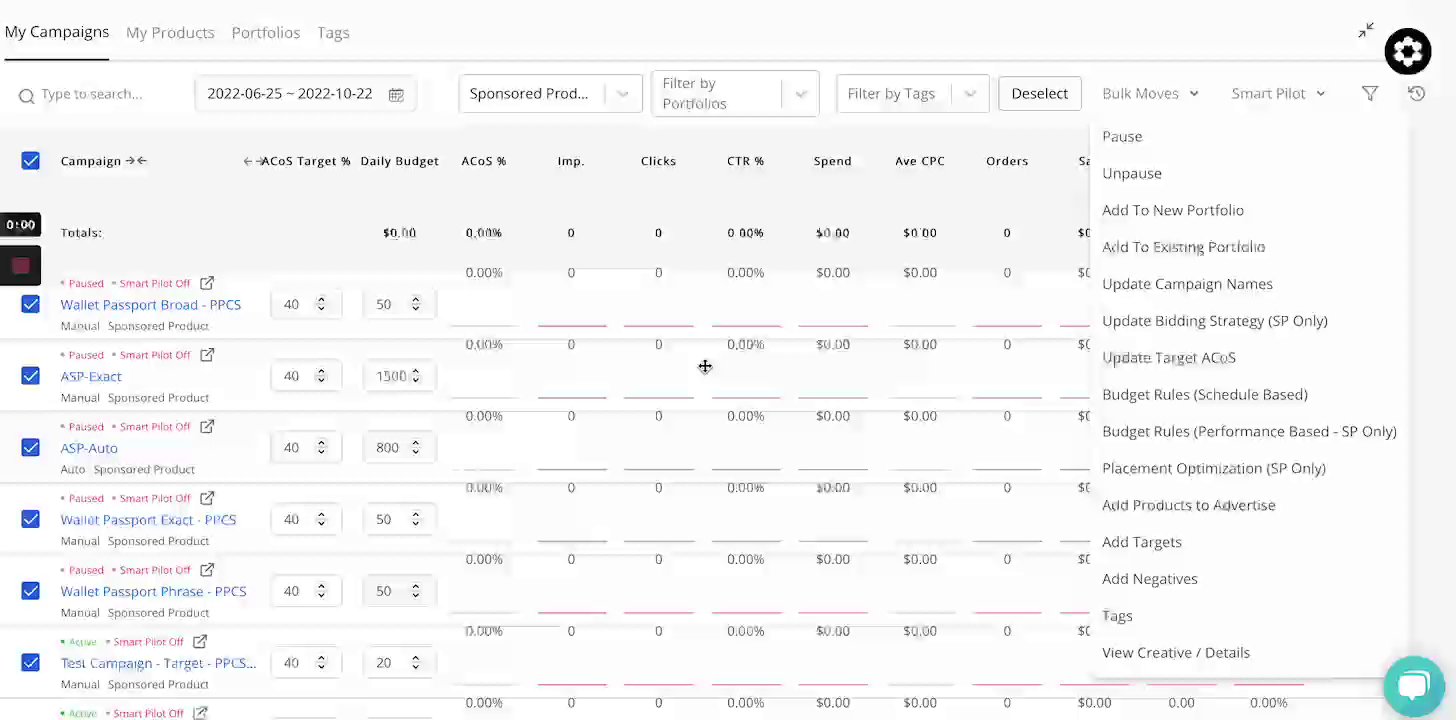
Task: Choose Add Negatives from menu
Action: [x=1150, y=579]
